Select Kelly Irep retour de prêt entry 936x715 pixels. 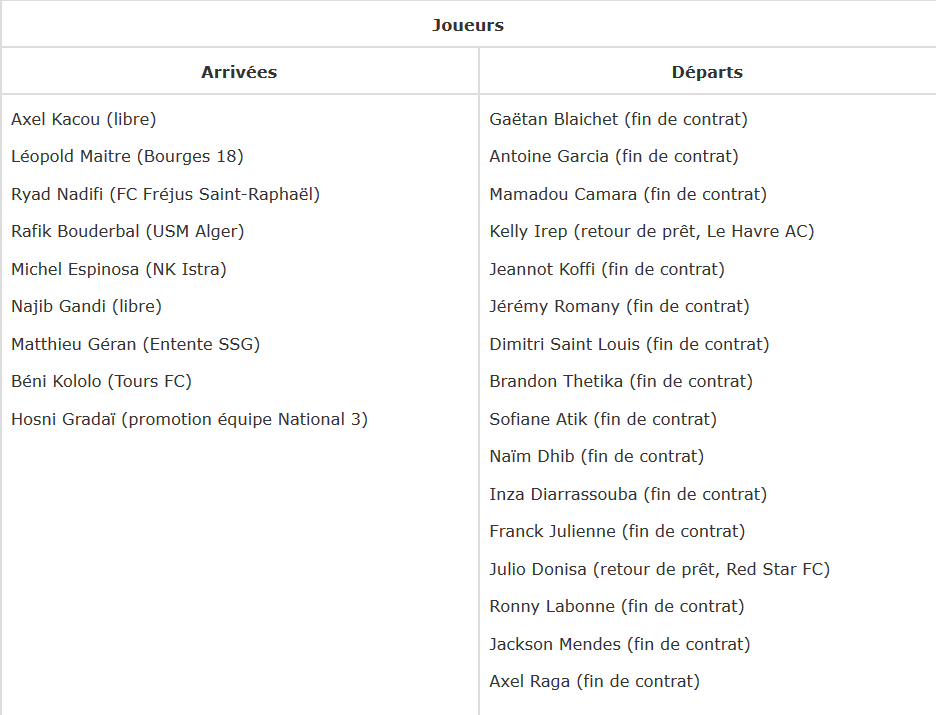(x=651, y=231)
